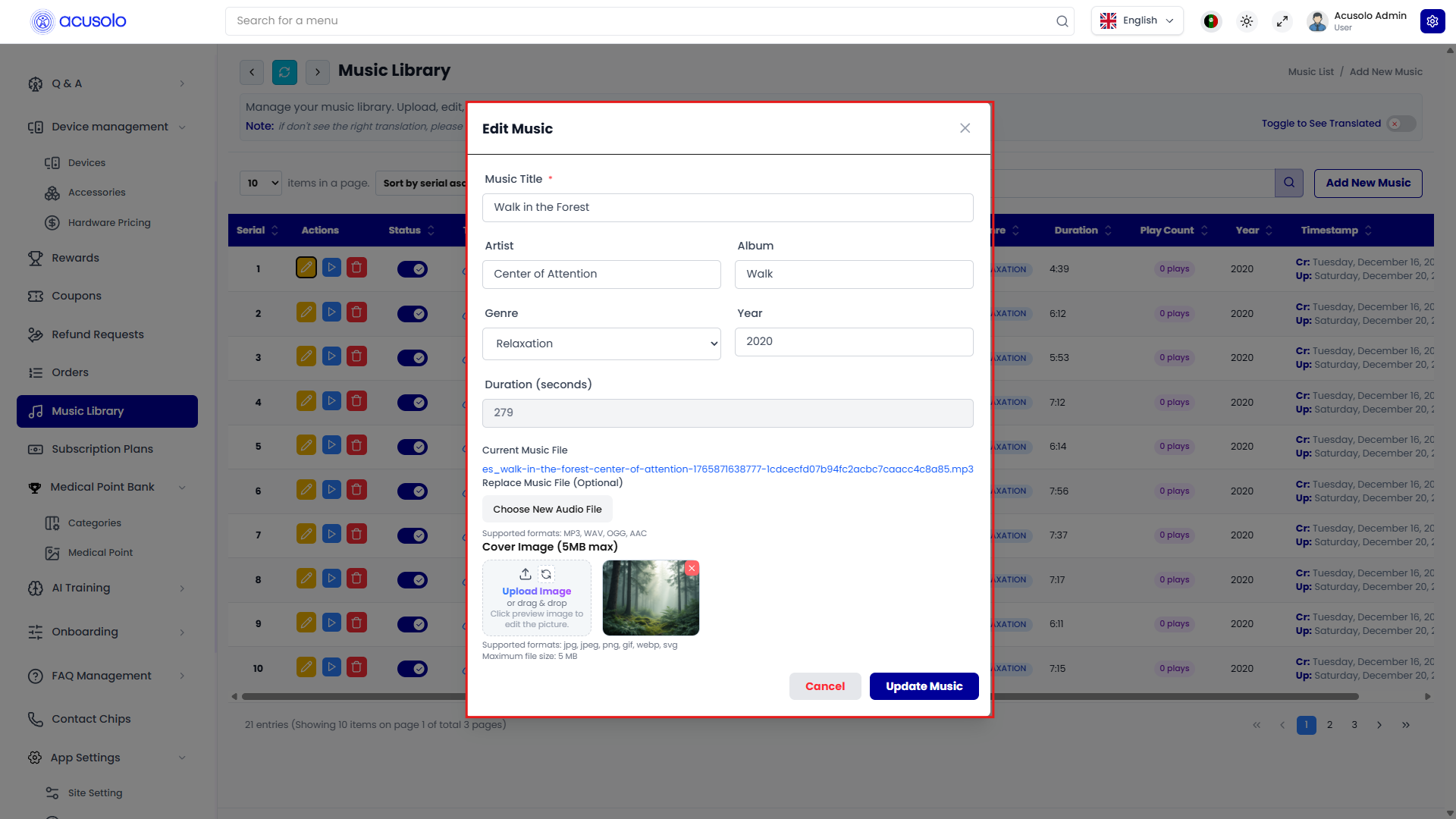Collapse the Medical Point Bank menu
The height and width of the screenshot is (819, 1456).
(107, 487)
